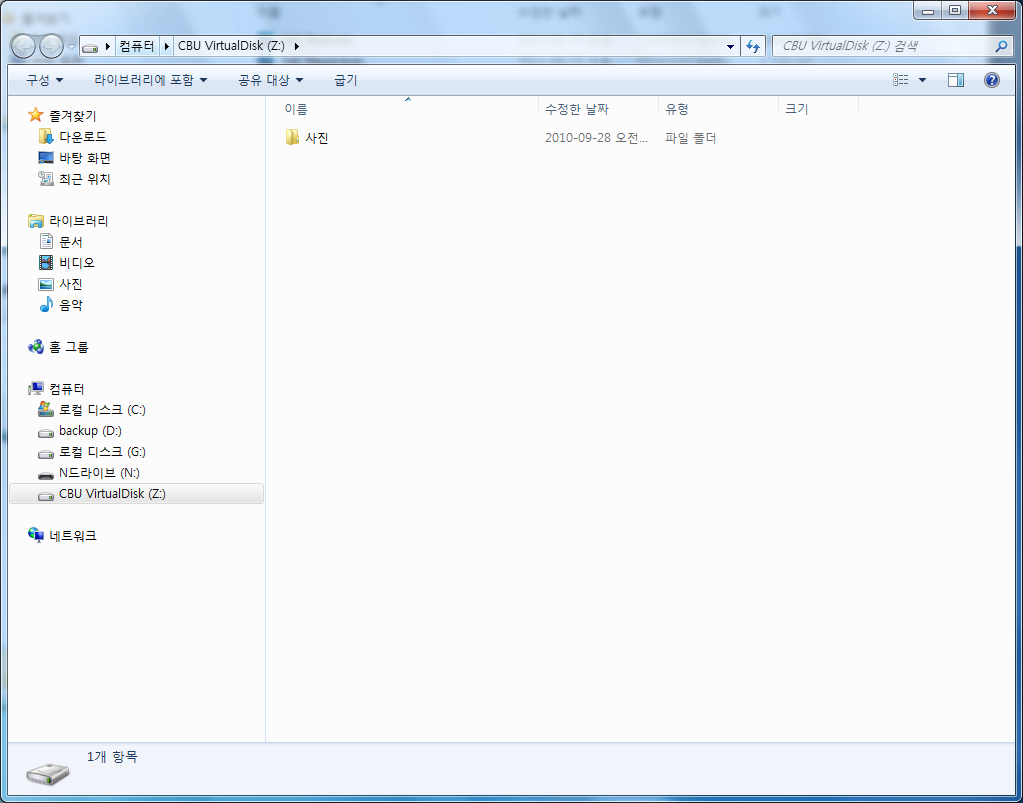Screen dimensions: 1023x803
Task: Maximize the Explorer window
Action: (x=954, y=10)
